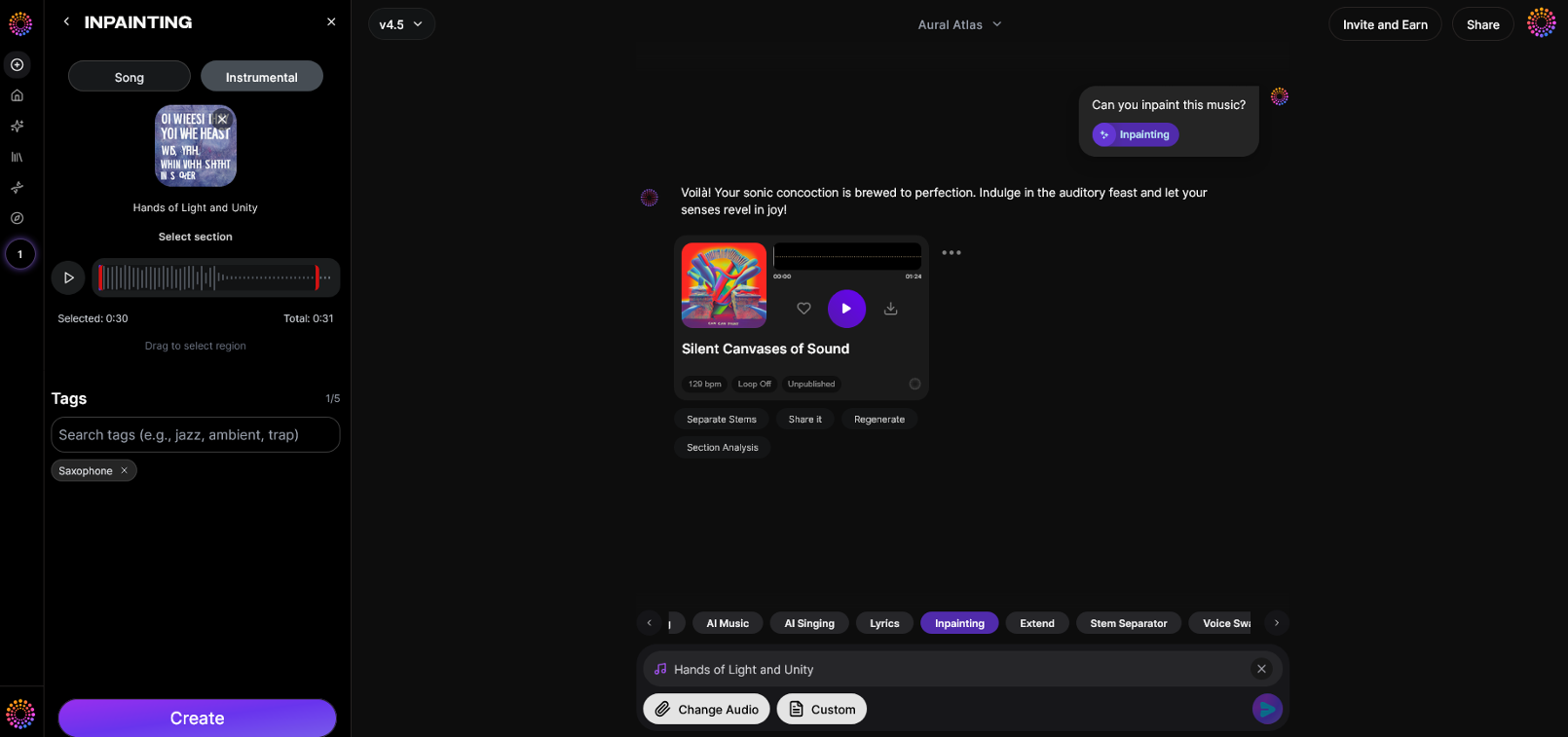Click the app logo at top left
The width and height of the screenshot is (1568, 737).
tap(20, 23)
